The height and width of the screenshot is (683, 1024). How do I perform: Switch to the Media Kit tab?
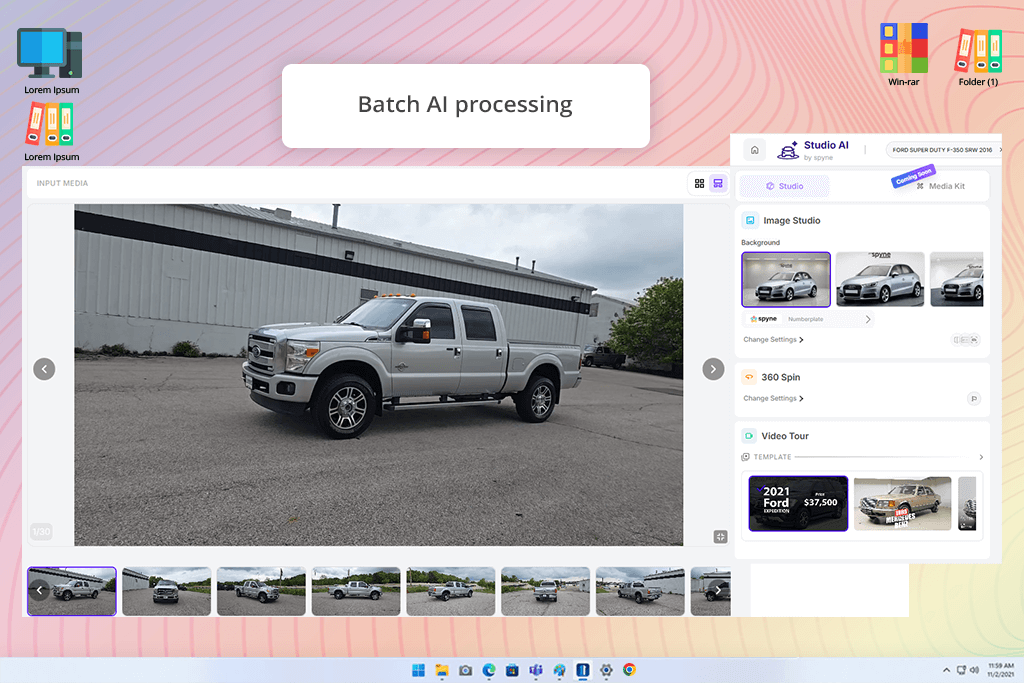point(940,186)
